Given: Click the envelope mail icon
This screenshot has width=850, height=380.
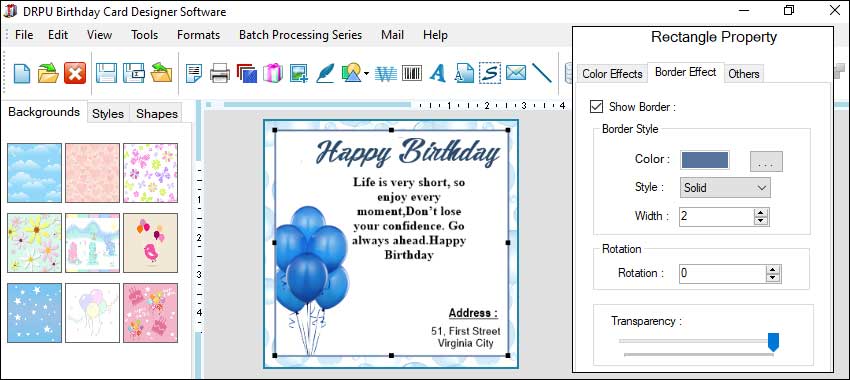Looking at the screenshot, I should tap(516, 73).
